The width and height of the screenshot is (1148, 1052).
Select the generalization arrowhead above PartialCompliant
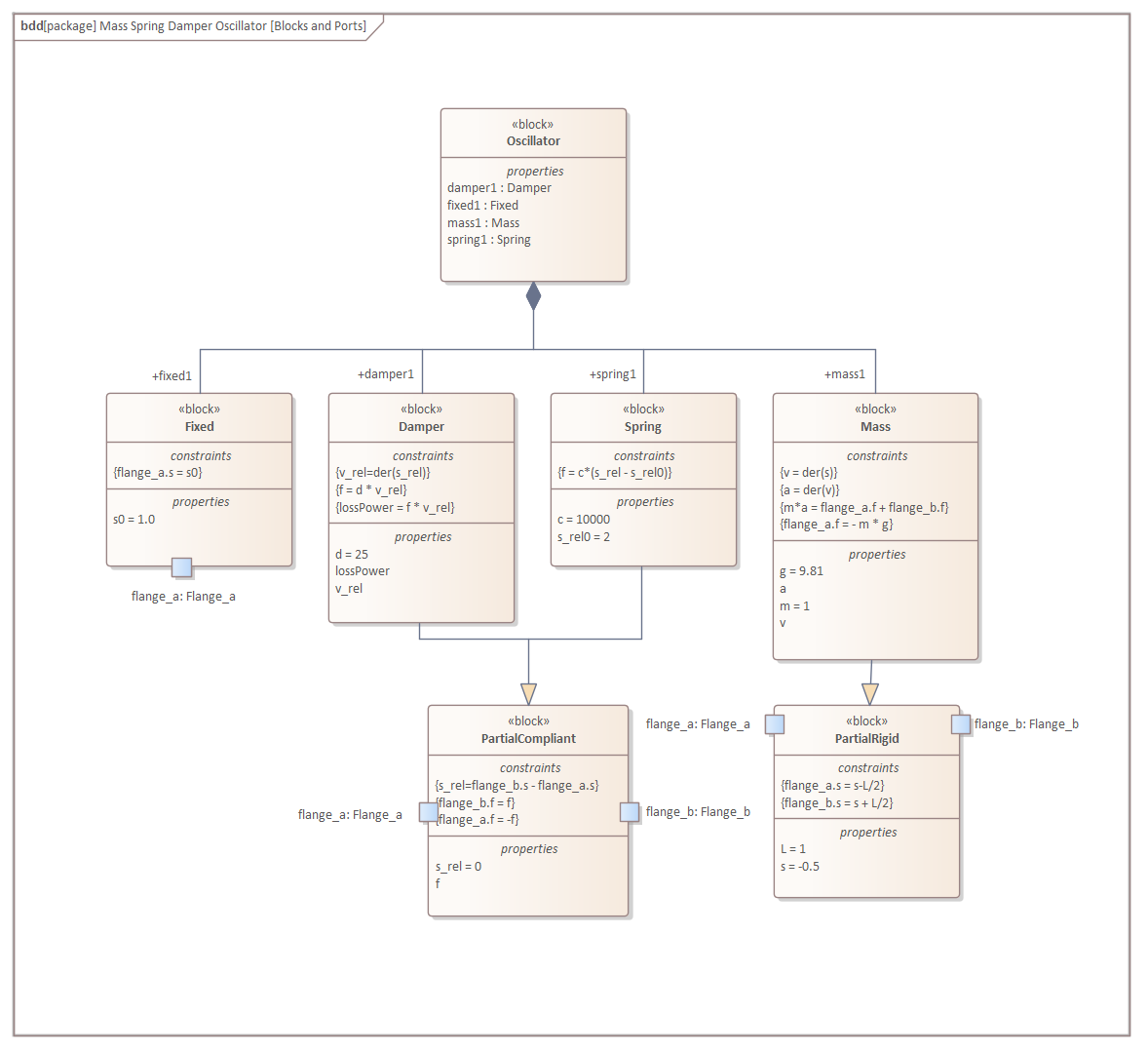tap(528, 693)
